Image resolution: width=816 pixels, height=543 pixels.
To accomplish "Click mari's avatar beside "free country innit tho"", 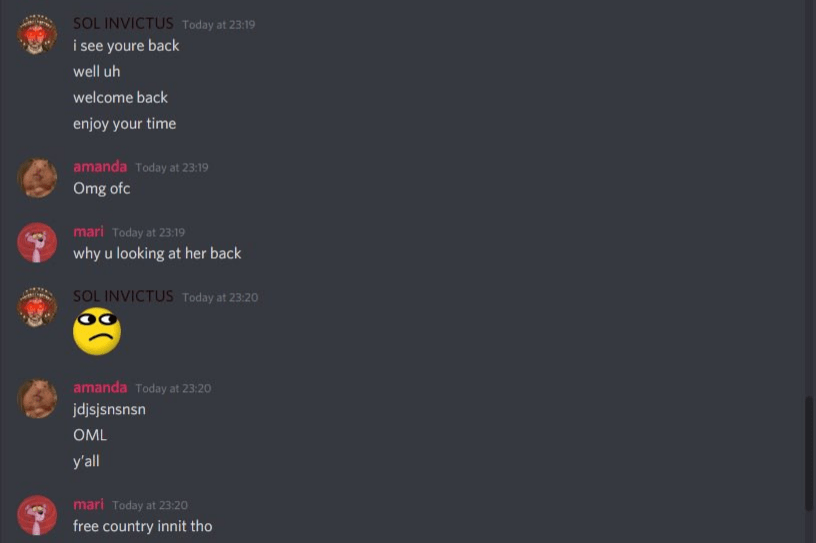I will [x=37, y=515].
